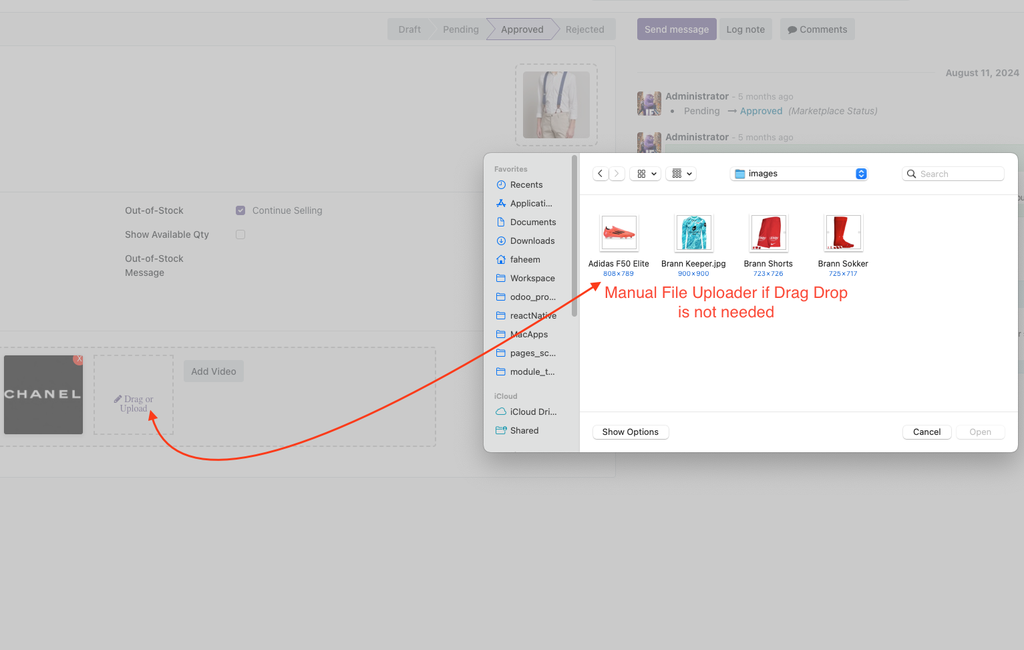Click the Show Options button

[x=630, y=431]
